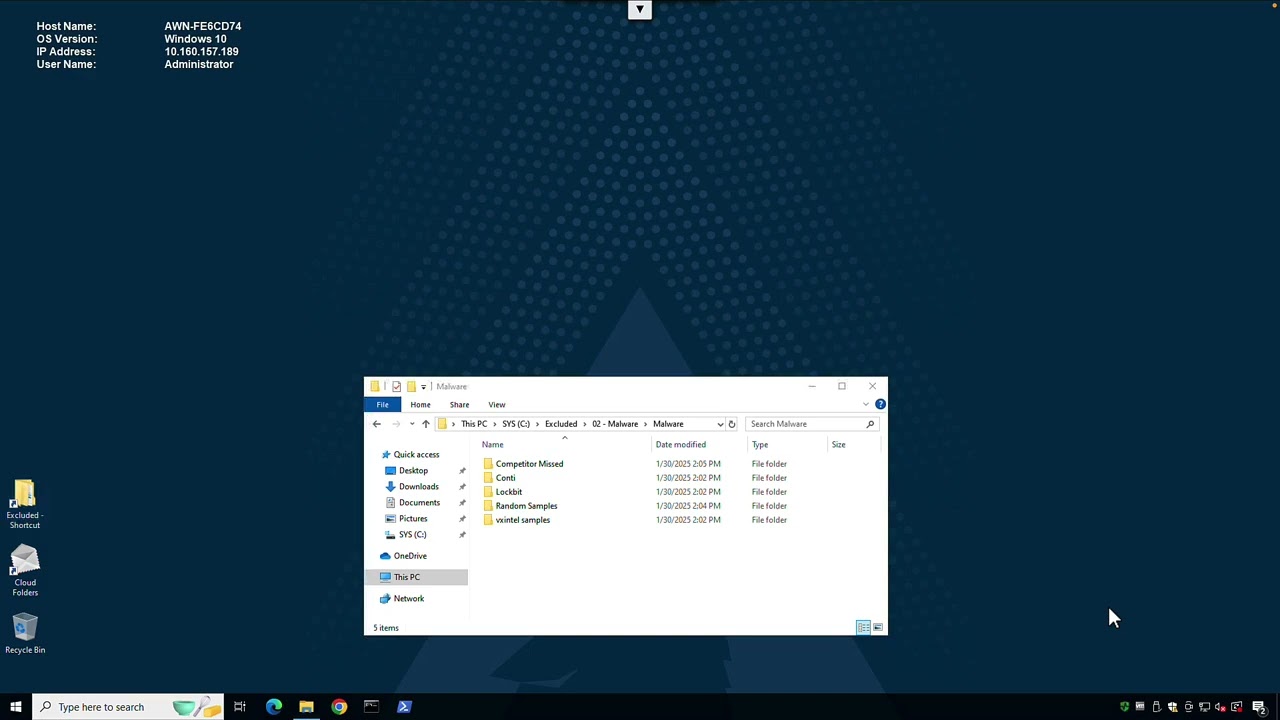Select SYS (C:) in navigation pane
The image size is (1280, 720).
click(x=412, y=534)
